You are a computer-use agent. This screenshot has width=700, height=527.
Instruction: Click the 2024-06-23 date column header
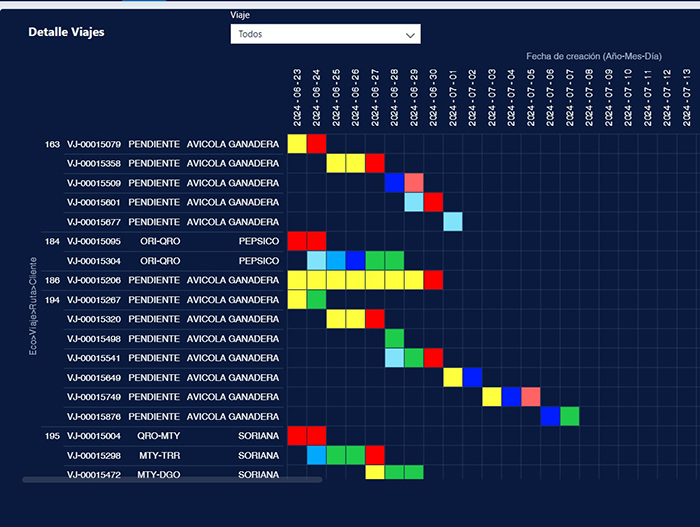click(x=297, y=98)
